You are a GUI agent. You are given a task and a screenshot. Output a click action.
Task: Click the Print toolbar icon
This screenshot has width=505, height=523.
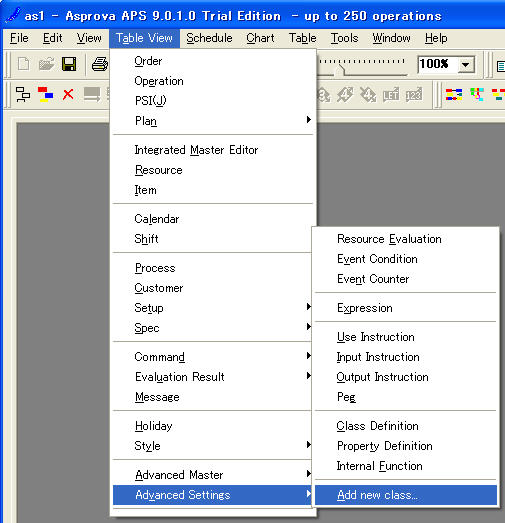click(x=100, y=64)
